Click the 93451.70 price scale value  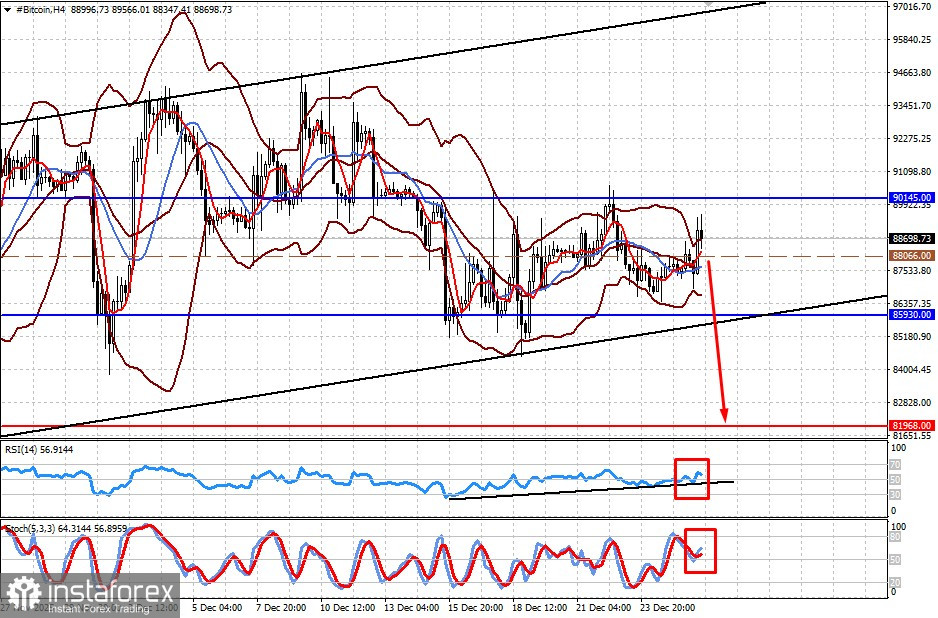(x=912, y=105)
